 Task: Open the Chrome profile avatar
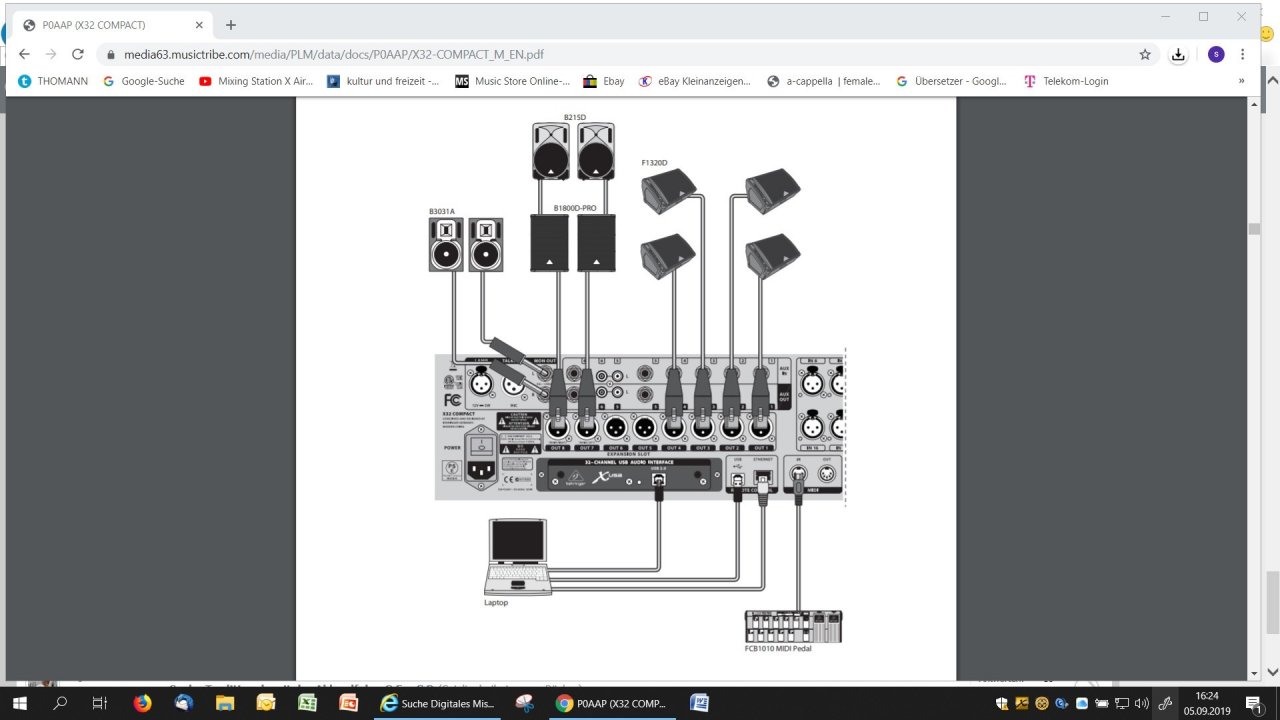pos(1216,54)
